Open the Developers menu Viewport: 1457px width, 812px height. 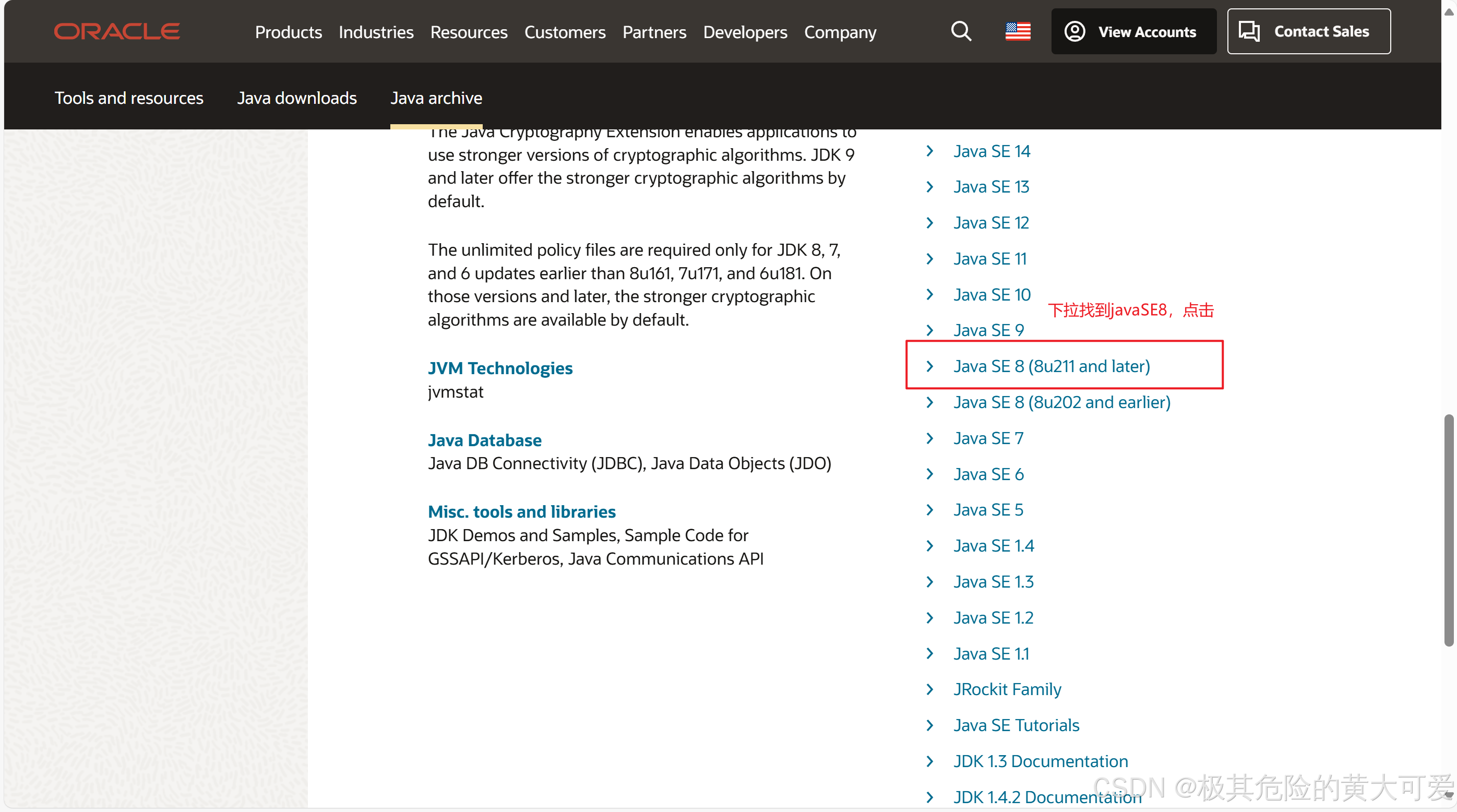(x=745, y=32)
